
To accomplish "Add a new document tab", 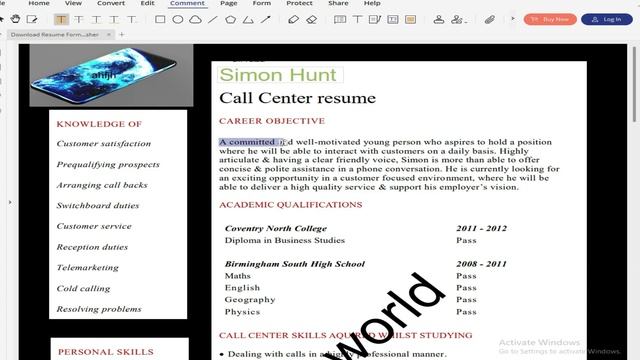I will 122,35.
